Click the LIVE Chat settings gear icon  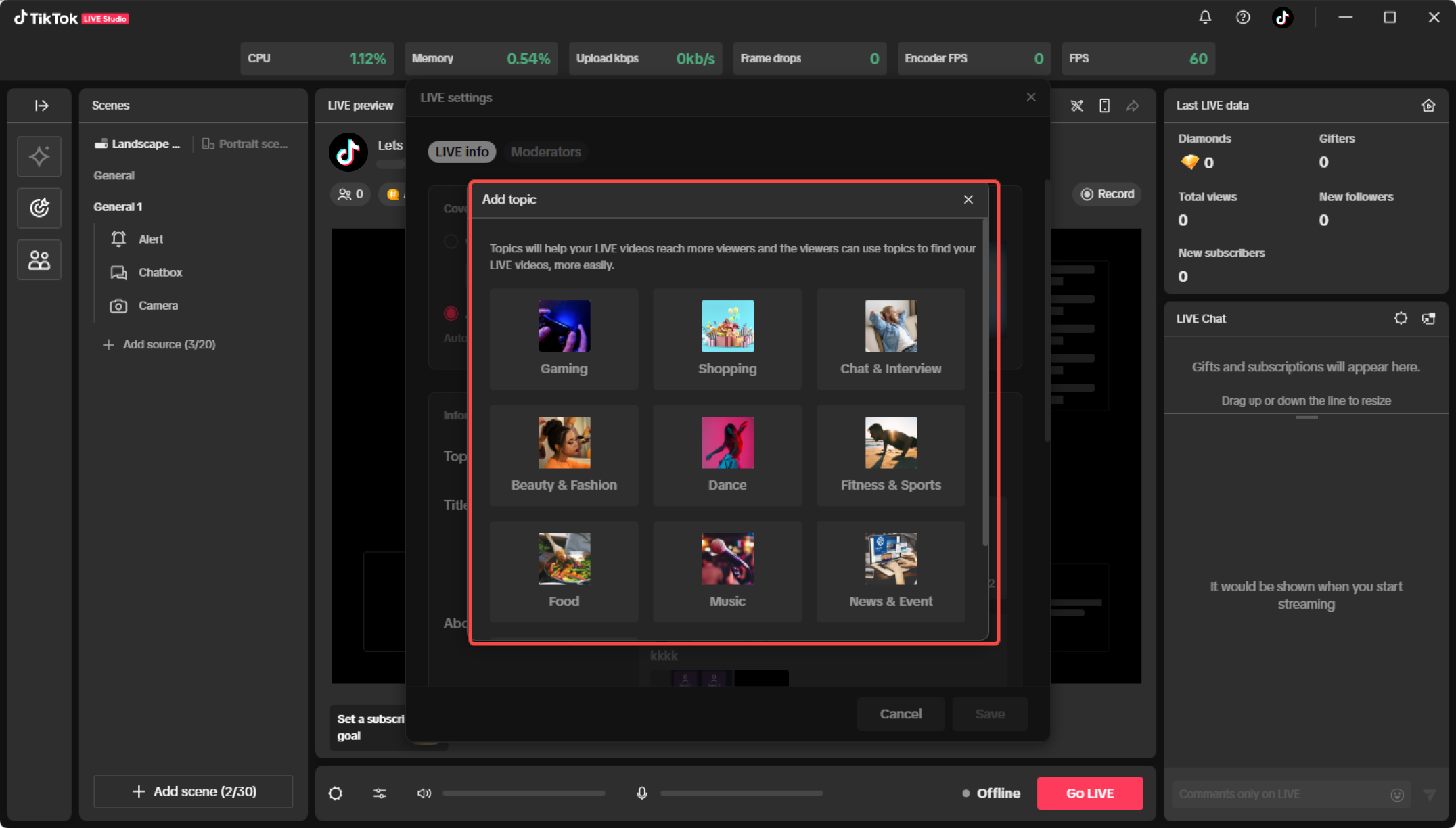1401,318
